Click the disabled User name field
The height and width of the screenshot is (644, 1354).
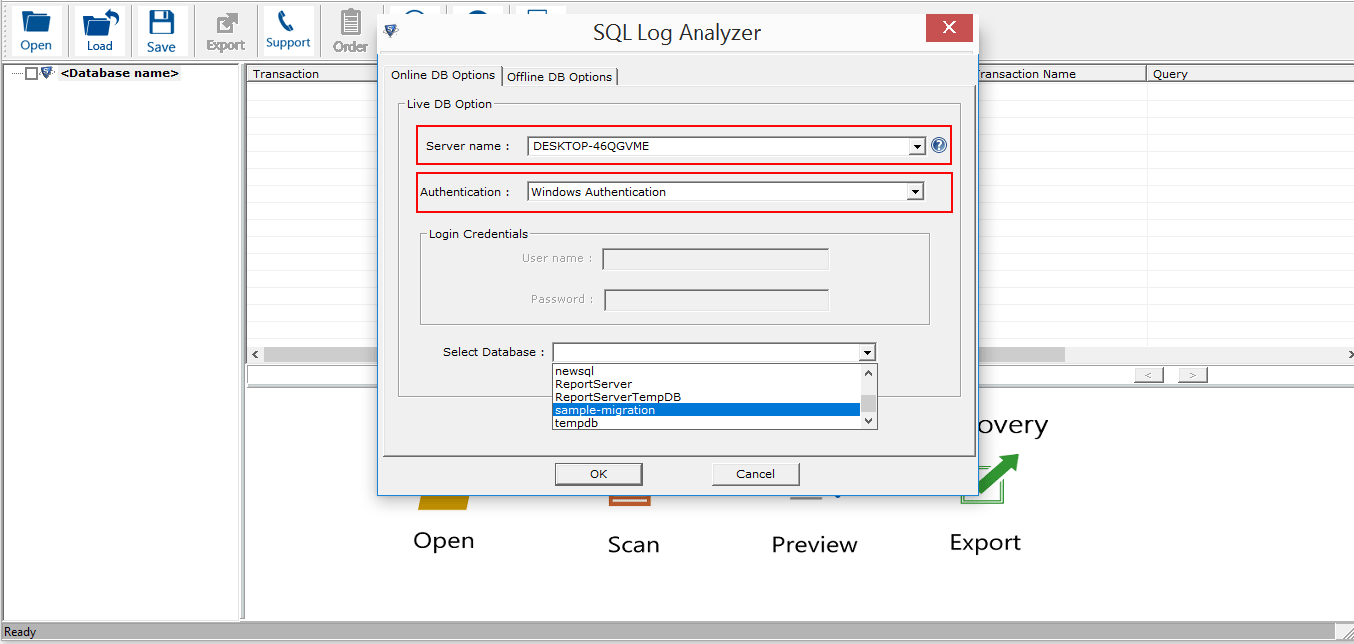click(x=716, y=259)
